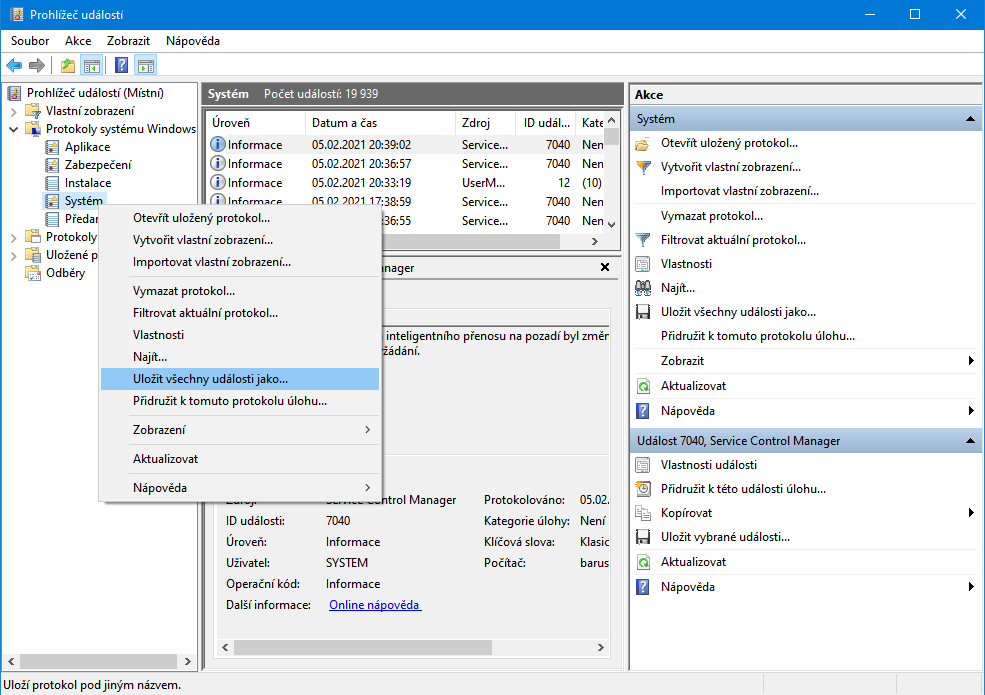Screen dimensions: 985x695
Task: Click Přidružit k této události úlohu icon
Action: click(x=644, y=489)
